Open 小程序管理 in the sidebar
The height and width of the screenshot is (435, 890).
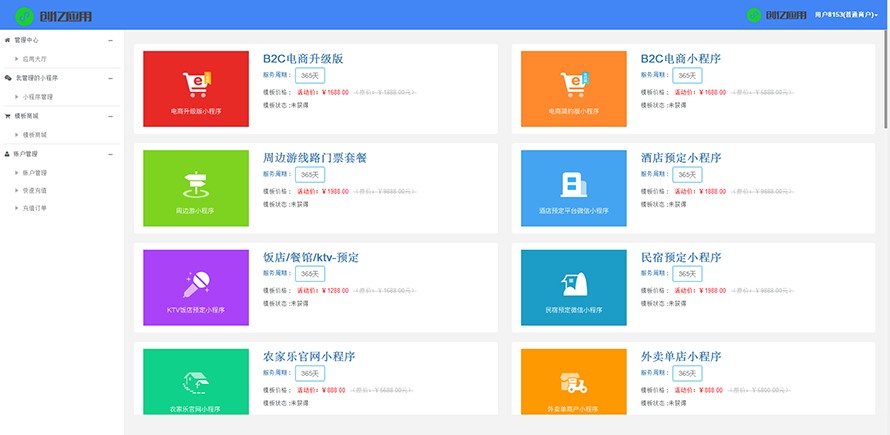(x=37, y=97)
